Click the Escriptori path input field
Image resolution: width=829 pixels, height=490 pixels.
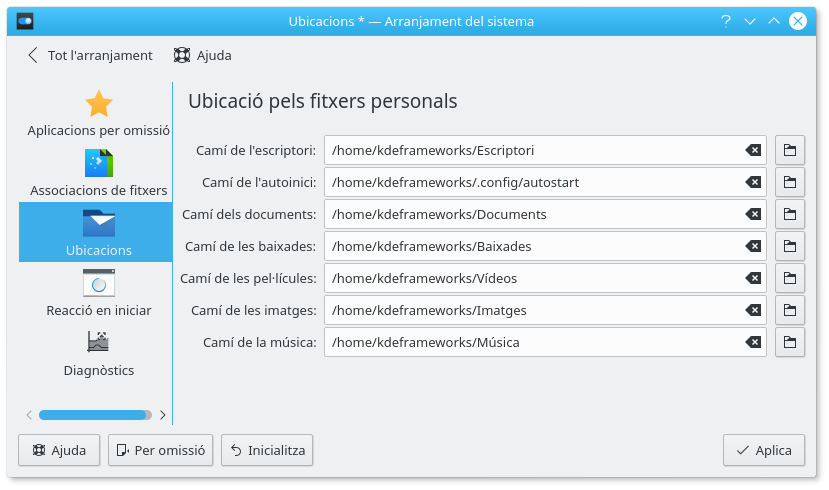[535, 150]
